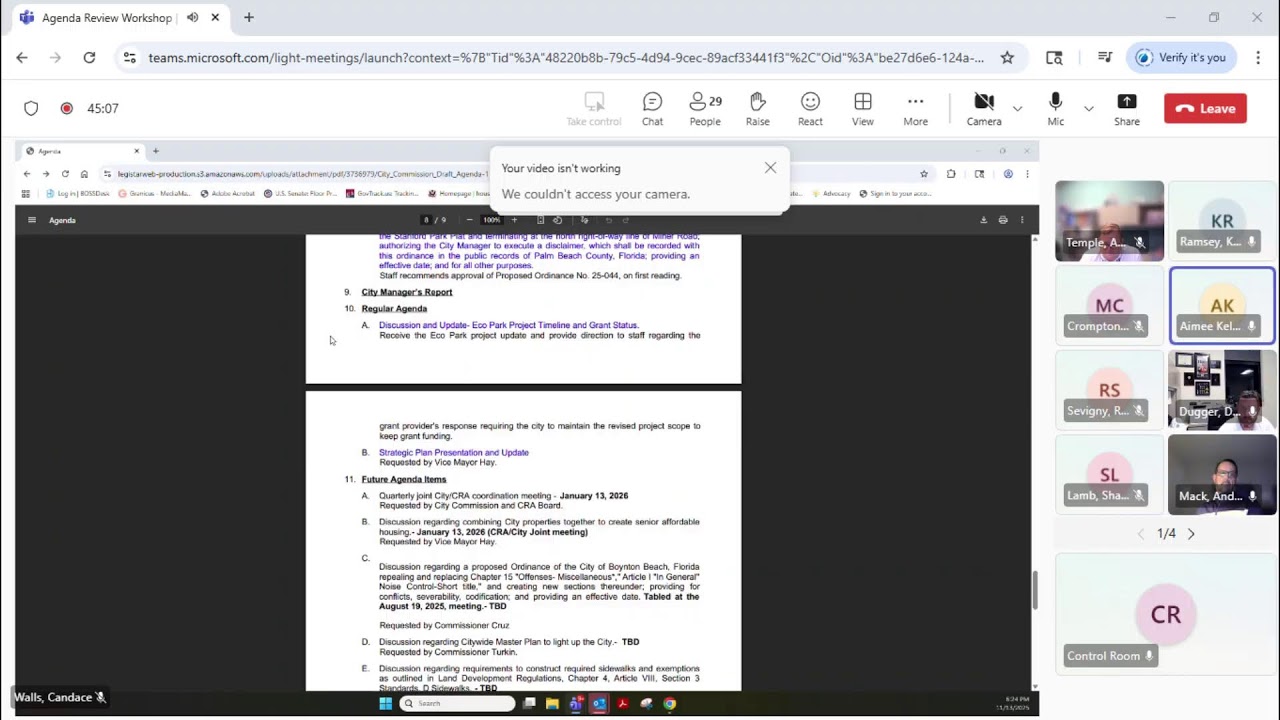
Task: Click the browser address bar URL
Action: pos(565,58)
